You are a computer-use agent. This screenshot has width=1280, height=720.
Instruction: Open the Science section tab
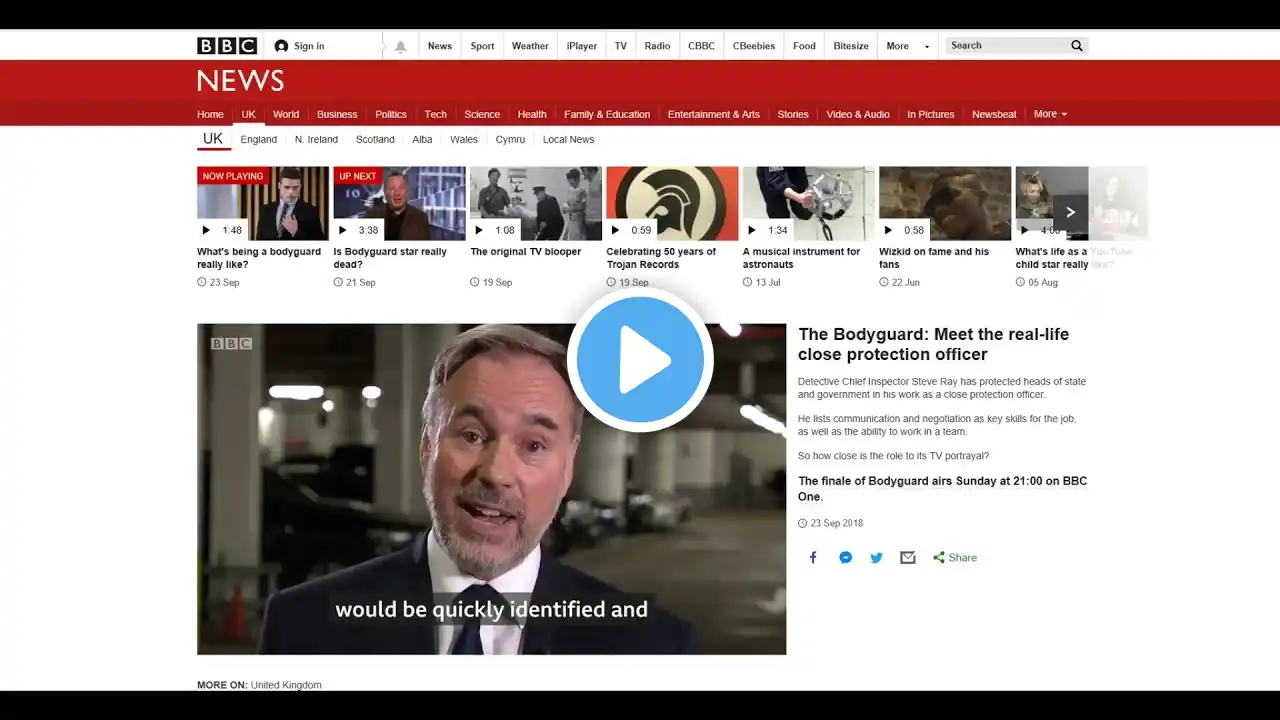pyautogui.click(x=482, y=114)
